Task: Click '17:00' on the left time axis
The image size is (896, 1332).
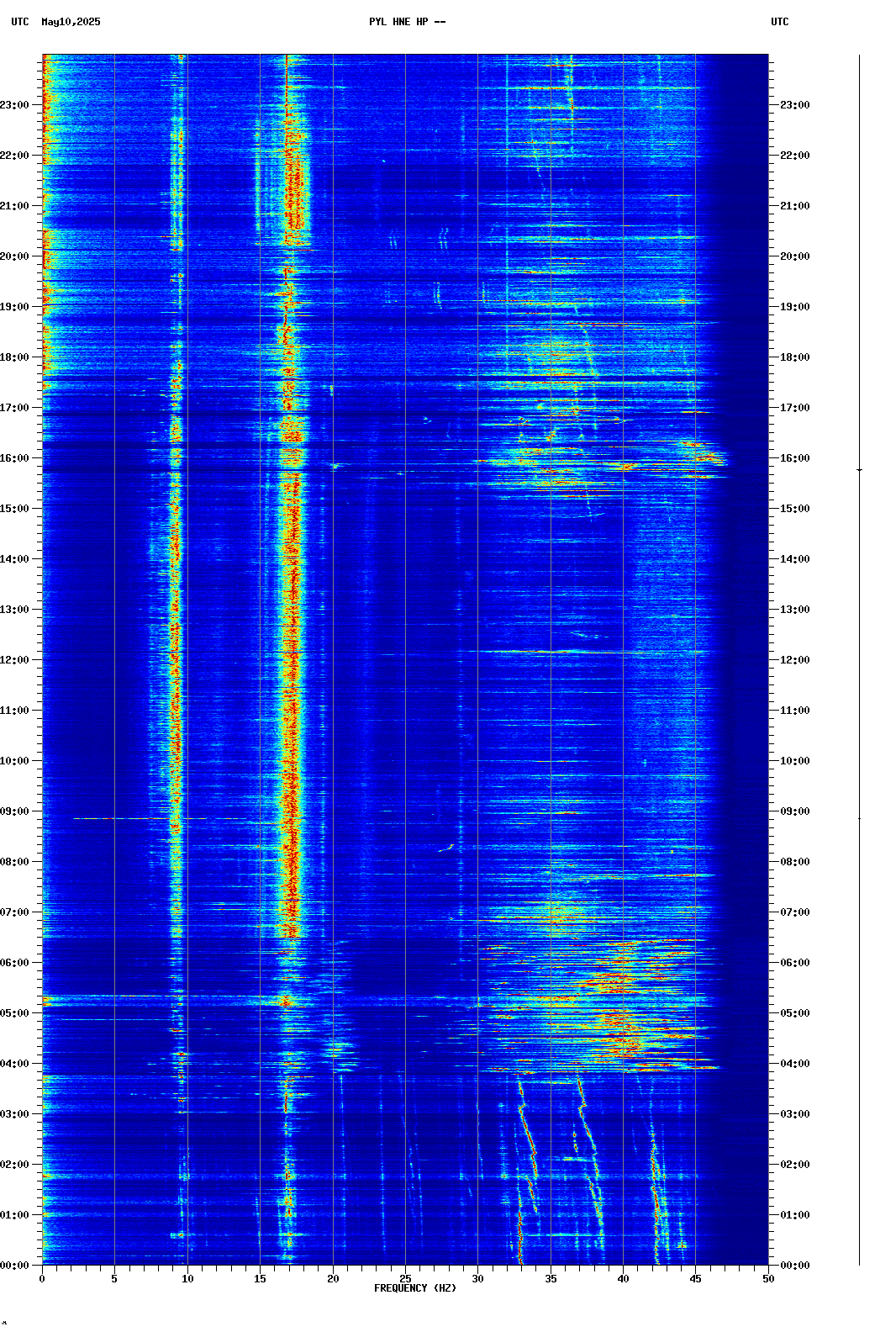Action: 14,408
